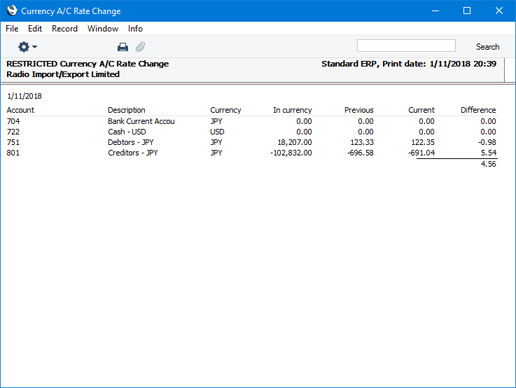Open the Window menu
The height and width of the screenshot is (388, 516).
103,29
